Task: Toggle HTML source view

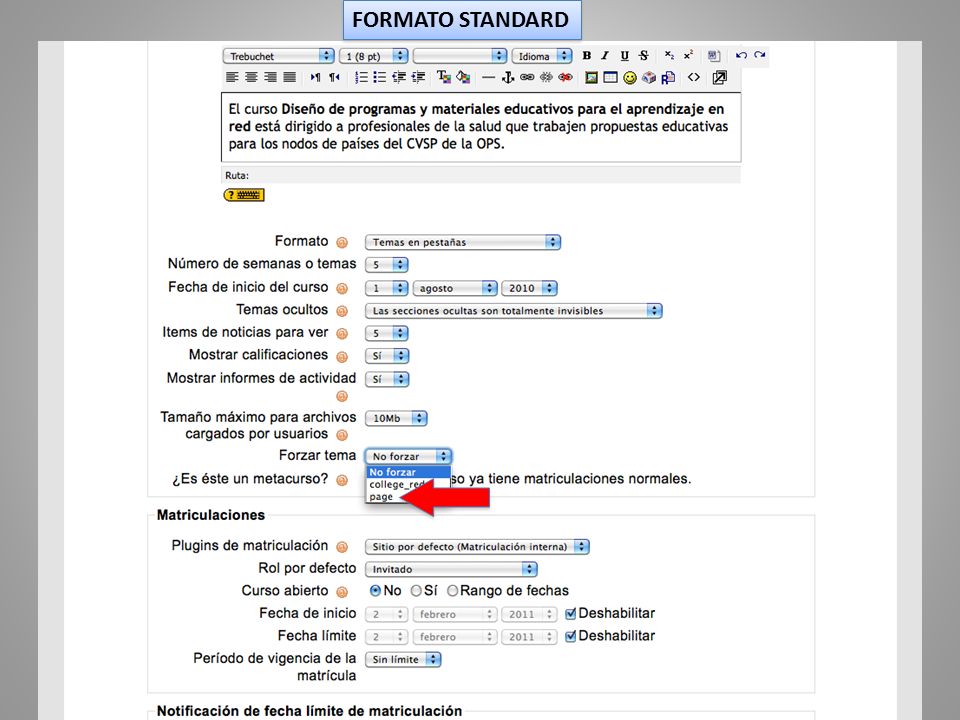Action: [694, 77]
